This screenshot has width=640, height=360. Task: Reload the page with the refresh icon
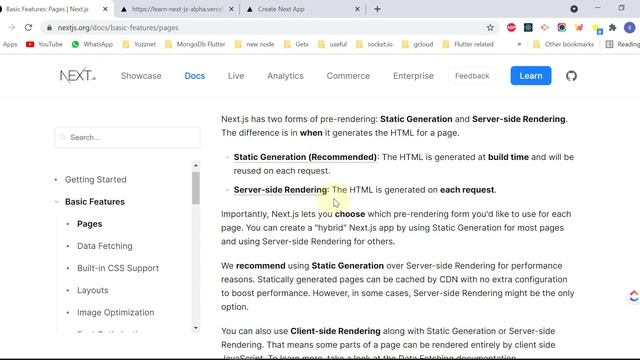point(28,28)
